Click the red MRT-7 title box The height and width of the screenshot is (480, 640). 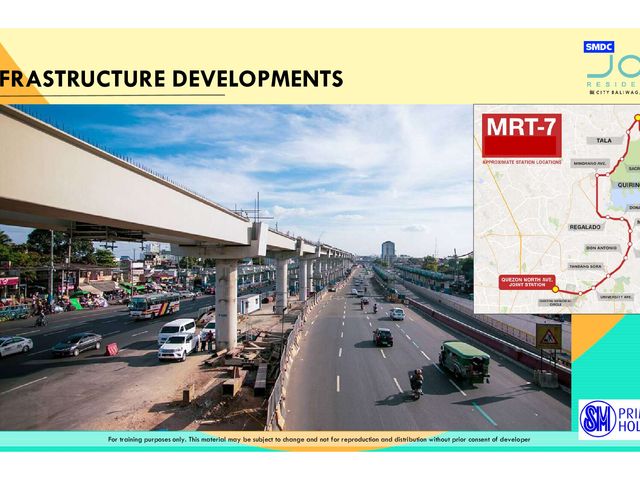click(522, 135)
